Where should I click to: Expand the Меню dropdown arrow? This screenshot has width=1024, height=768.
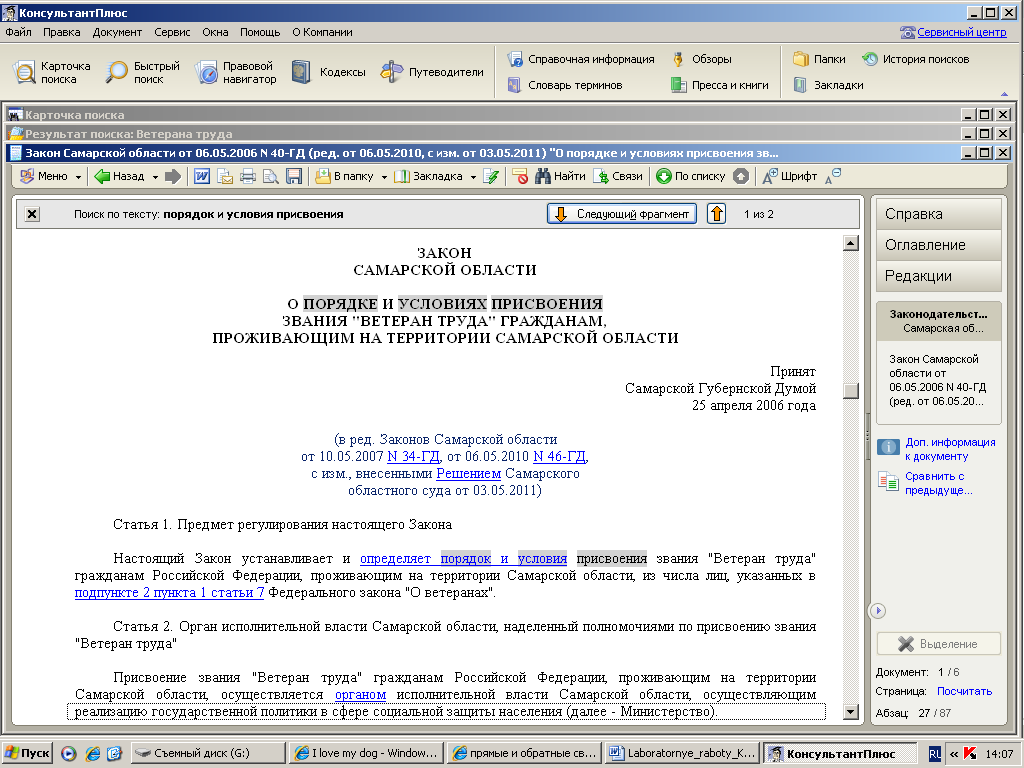coord(78,177)
